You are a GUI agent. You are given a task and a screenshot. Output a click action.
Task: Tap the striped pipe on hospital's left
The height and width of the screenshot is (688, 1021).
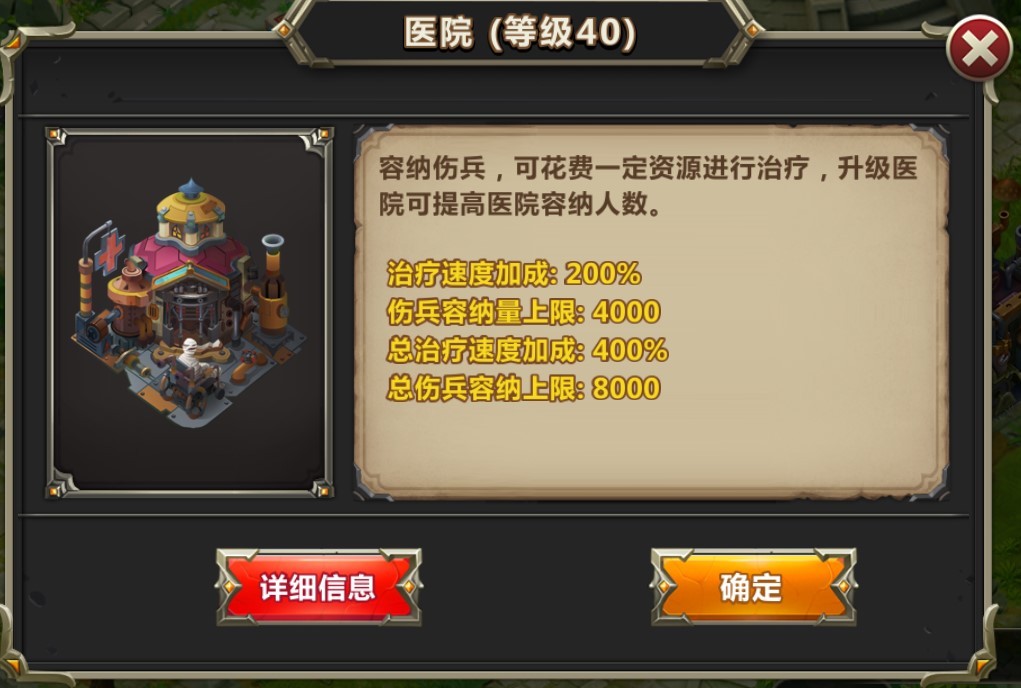tap(86, 286)
